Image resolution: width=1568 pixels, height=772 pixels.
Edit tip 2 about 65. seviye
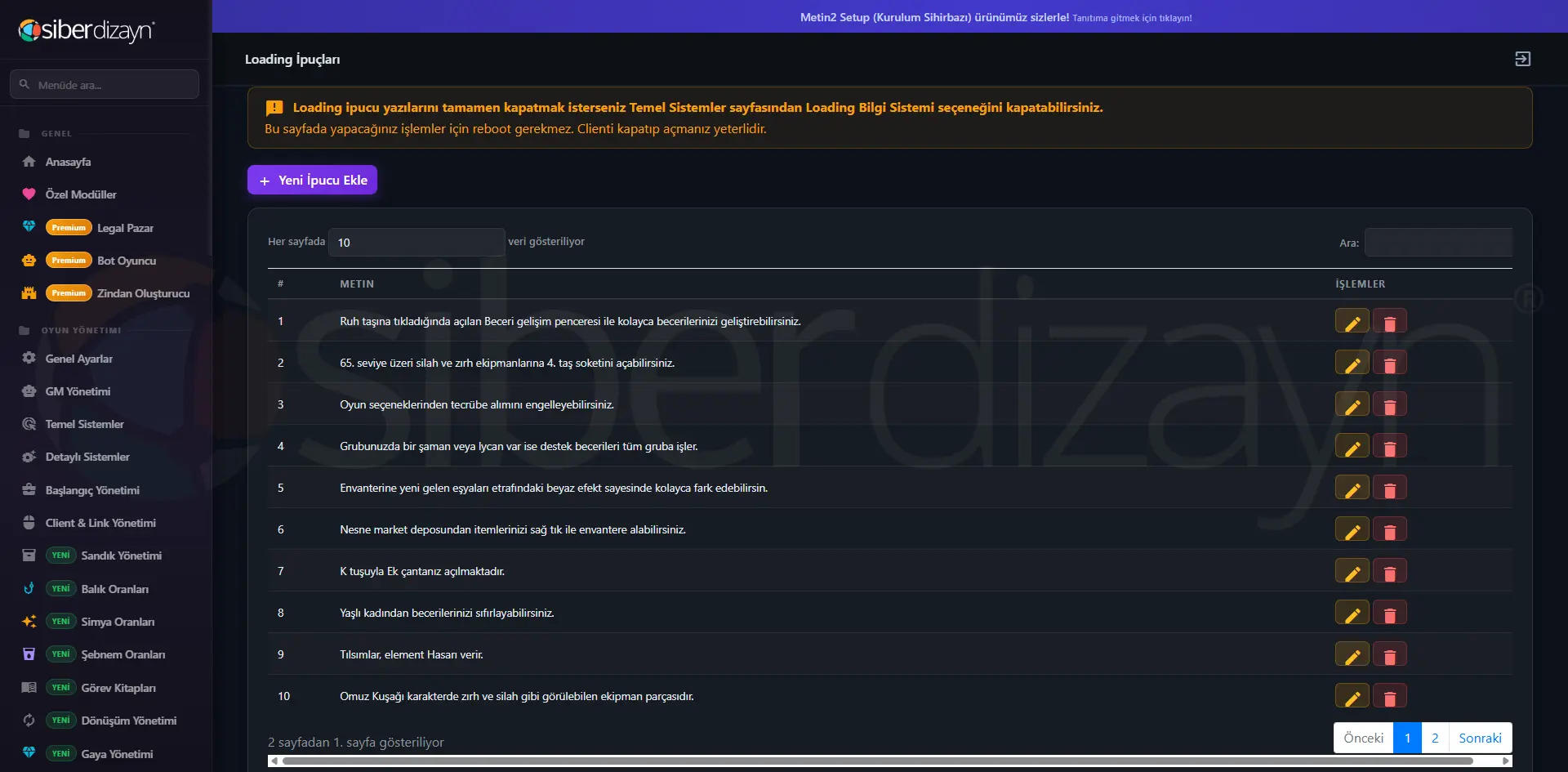1352,363
